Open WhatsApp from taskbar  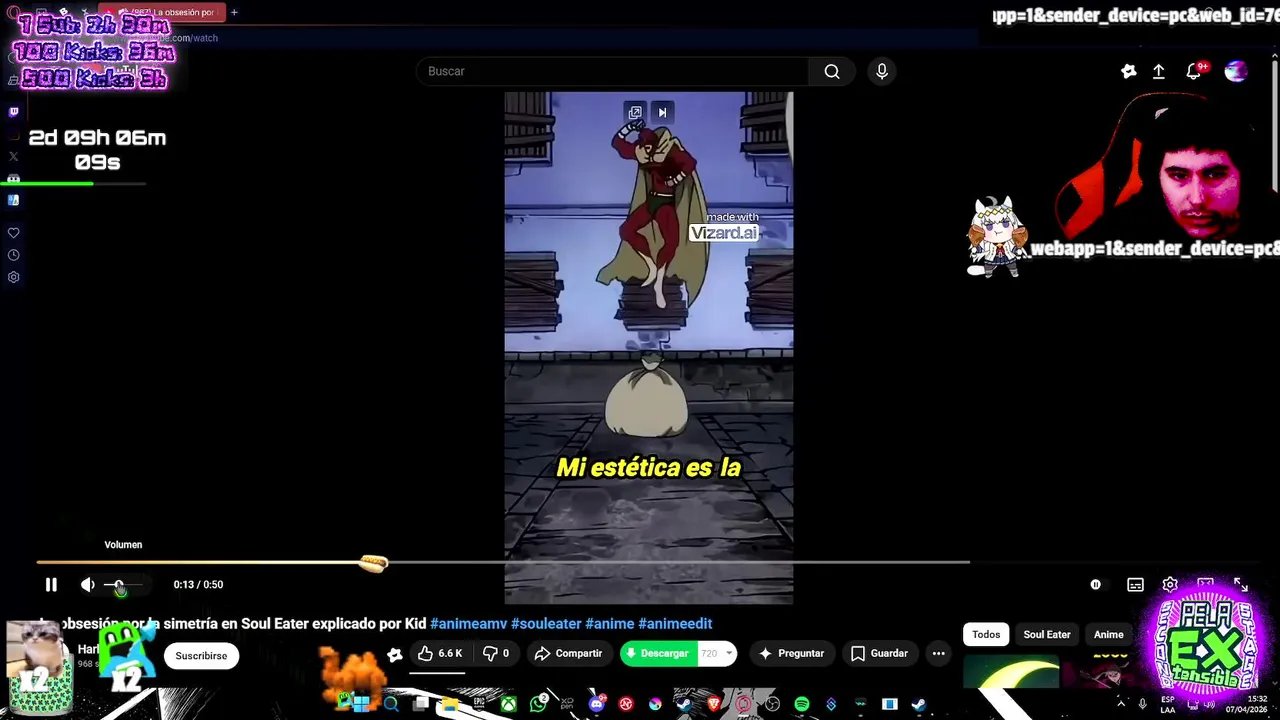point(538,704)
